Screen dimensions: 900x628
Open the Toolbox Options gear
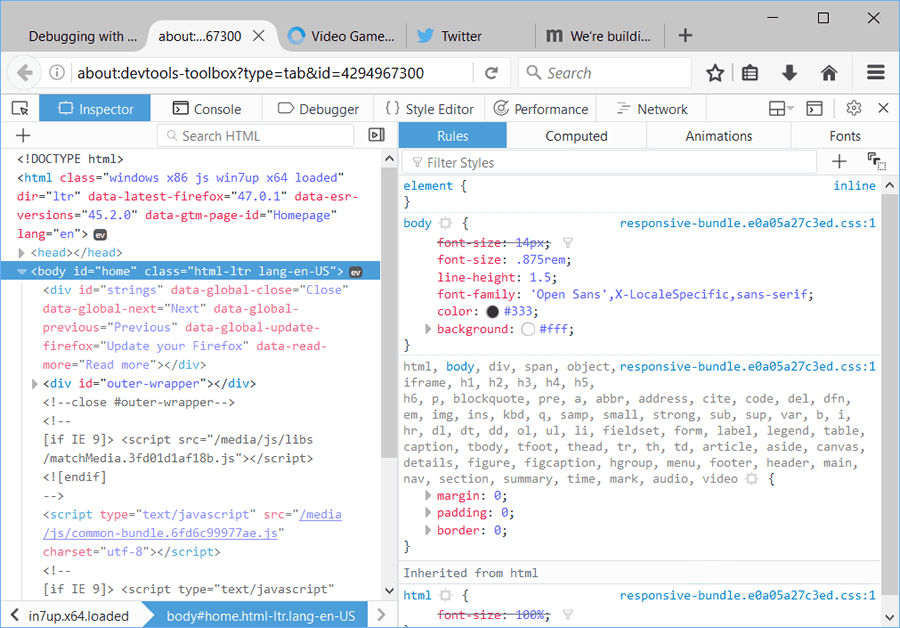coord(853,108)
